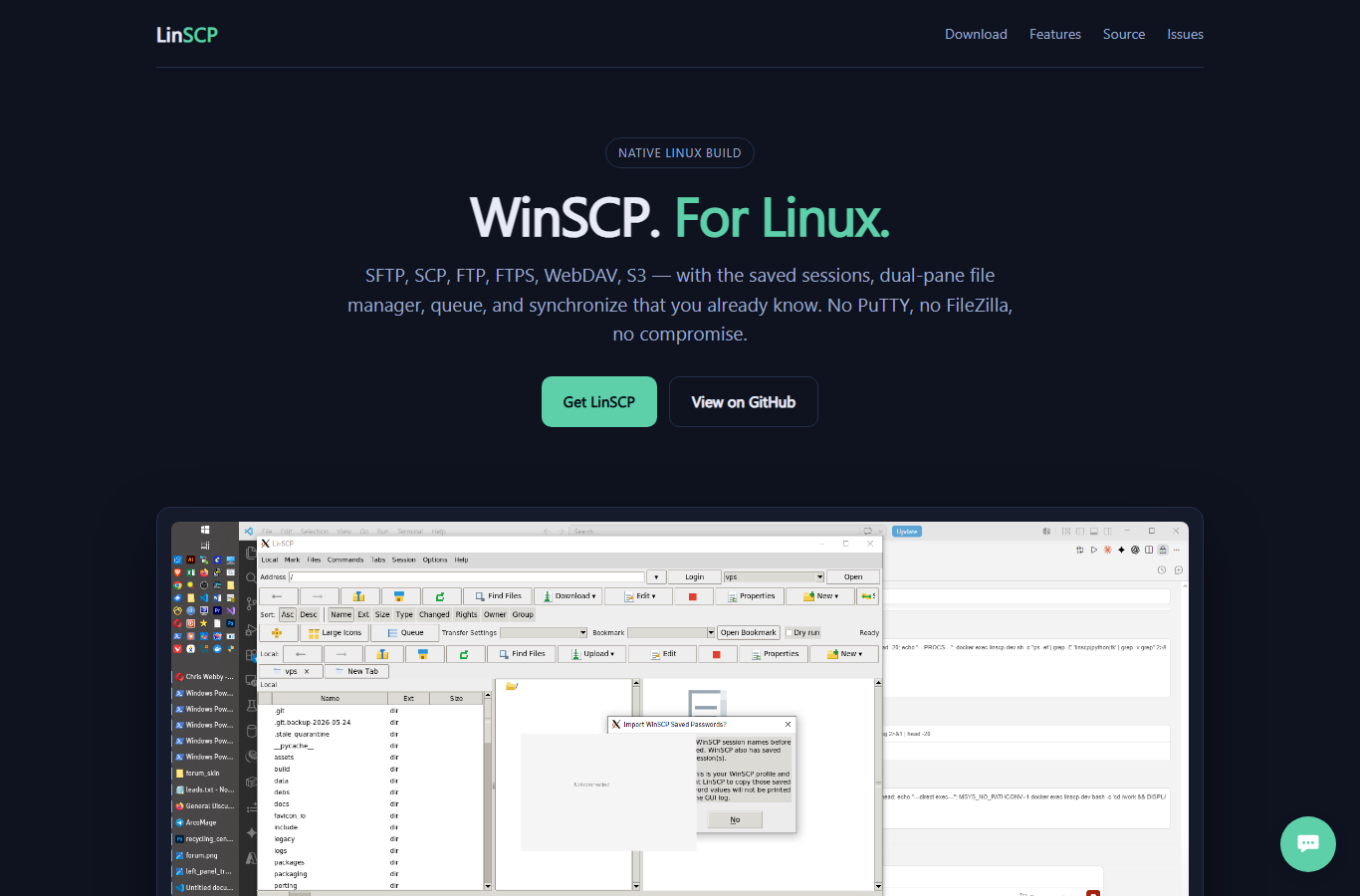The image size is (1360, 896).
Task: Open the Session menu
Action: (403, 560)
